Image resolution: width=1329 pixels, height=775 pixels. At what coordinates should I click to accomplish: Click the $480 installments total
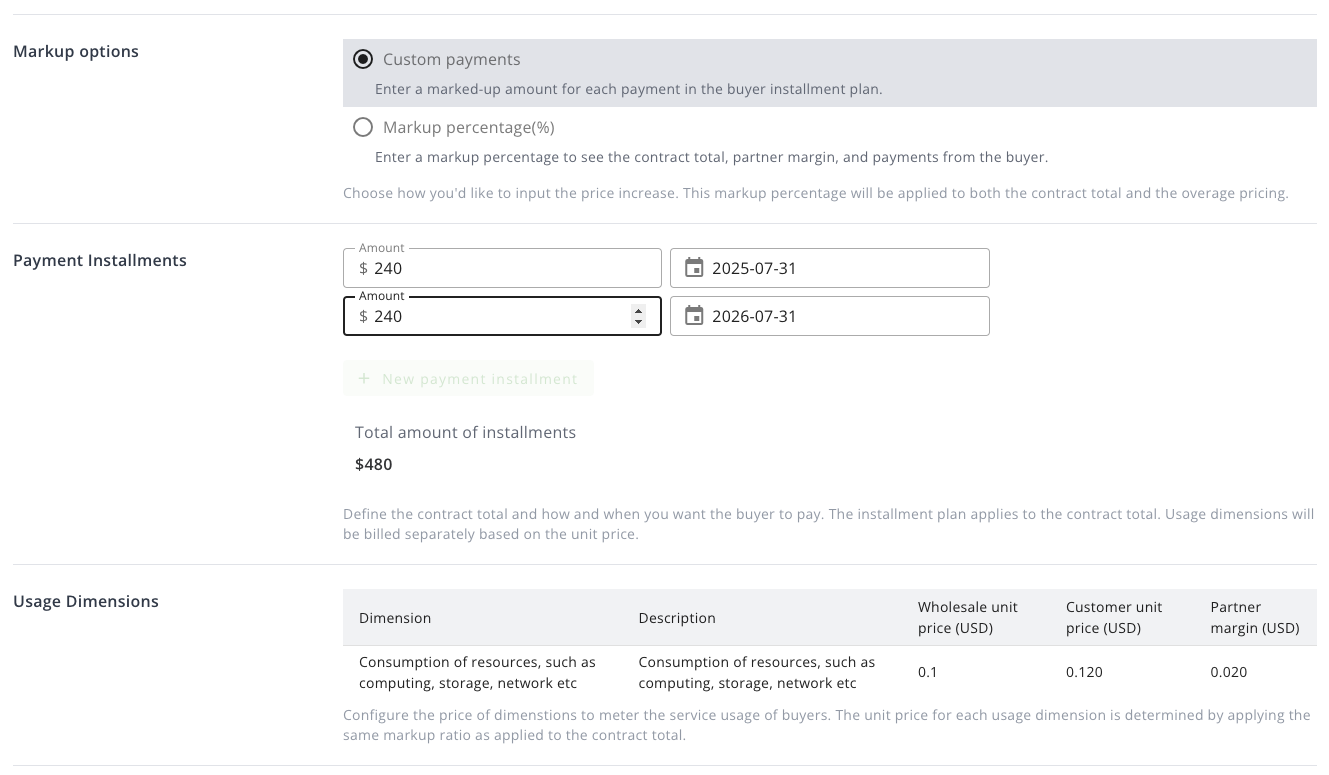pyautogui.click(x=374, y=465)
